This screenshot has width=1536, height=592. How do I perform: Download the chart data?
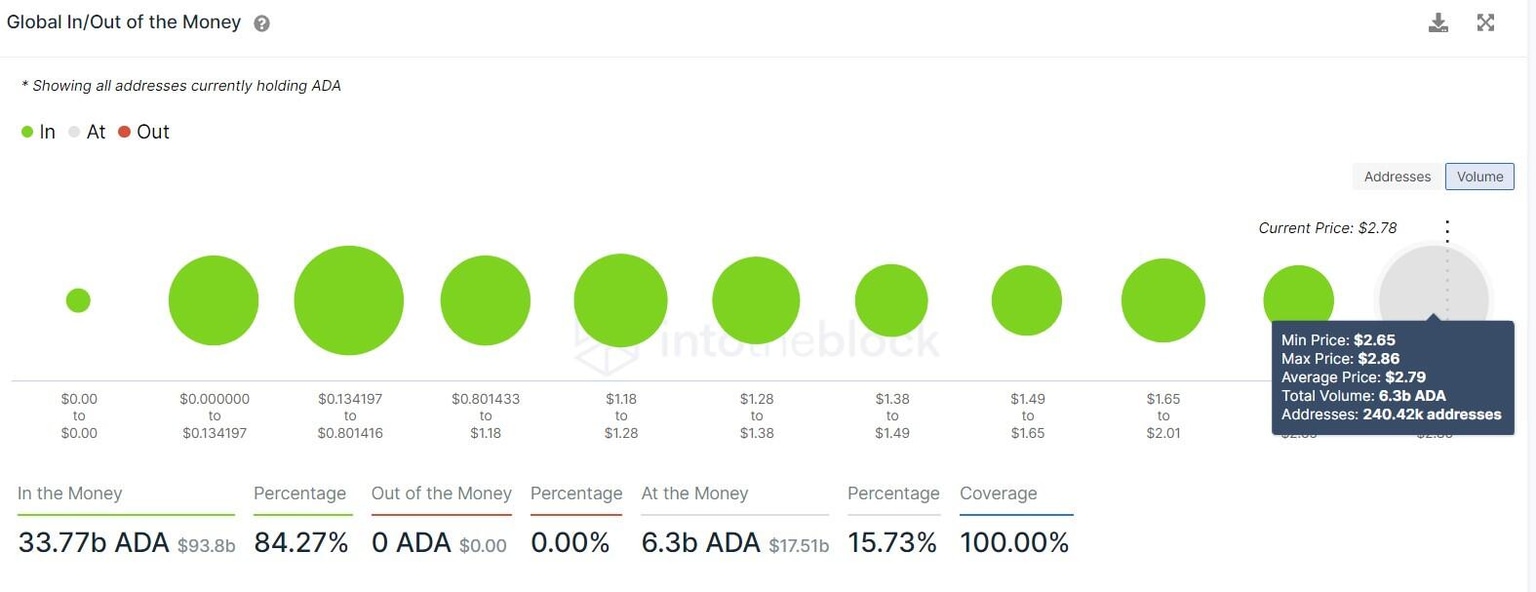(x=1438, y=21)
